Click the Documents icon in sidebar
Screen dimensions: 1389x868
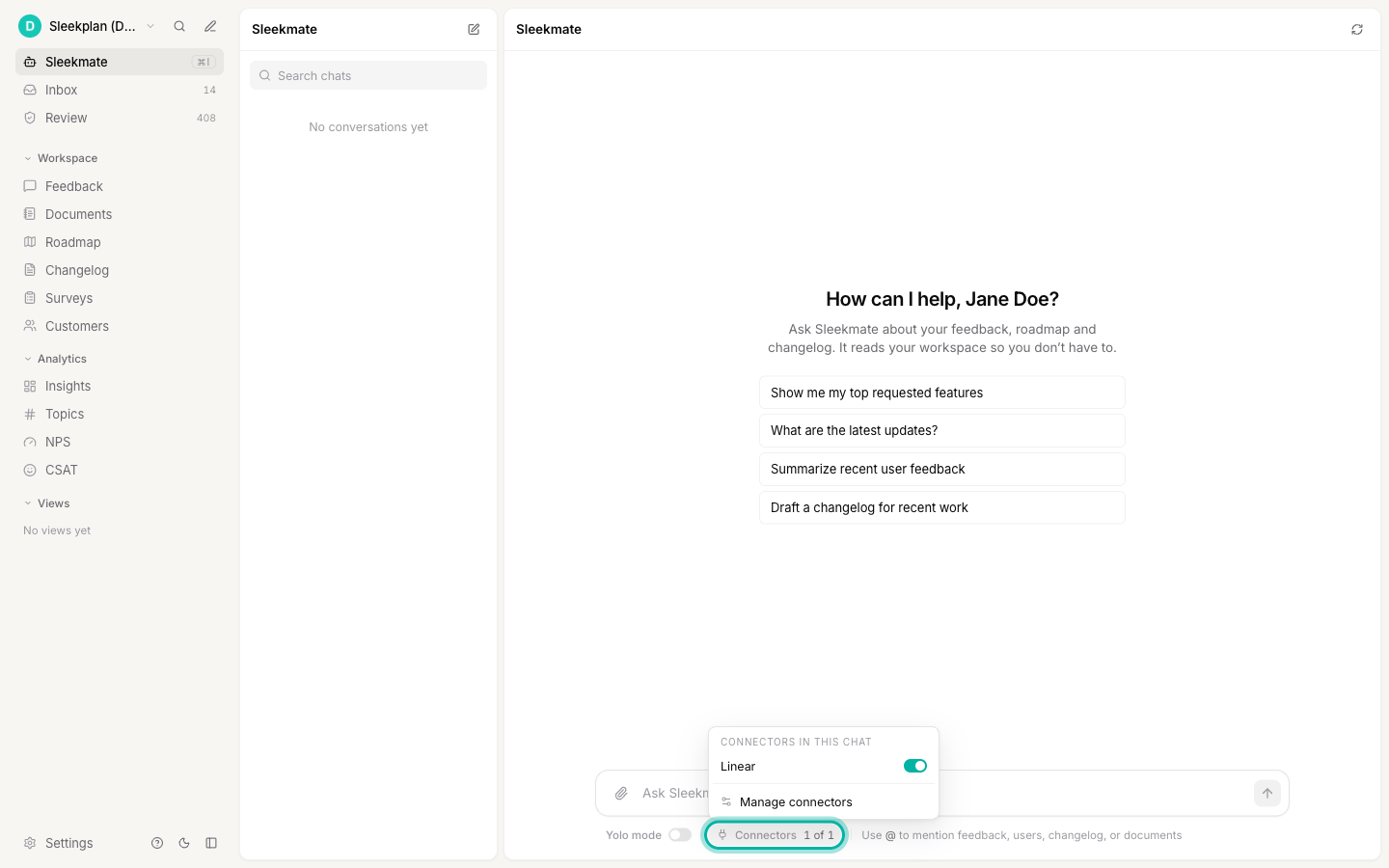pos(30,214)
